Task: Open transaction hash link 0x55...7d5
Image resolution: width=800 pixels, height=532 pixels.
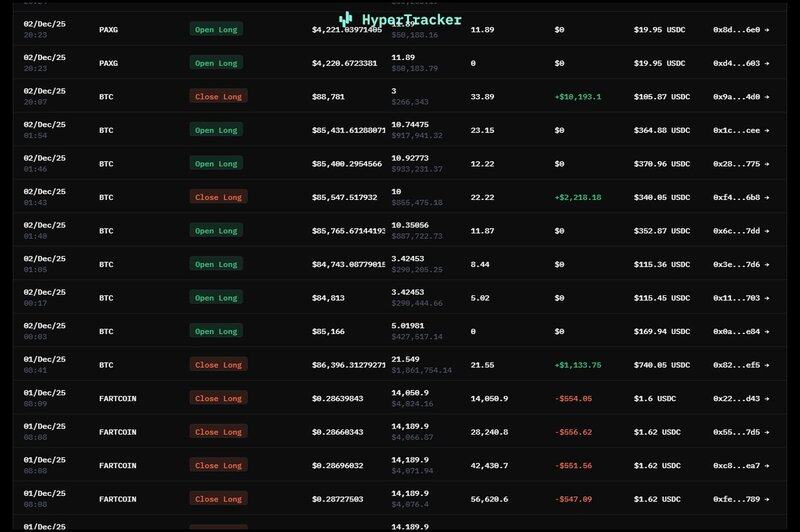Action: (x=736, y=432)
